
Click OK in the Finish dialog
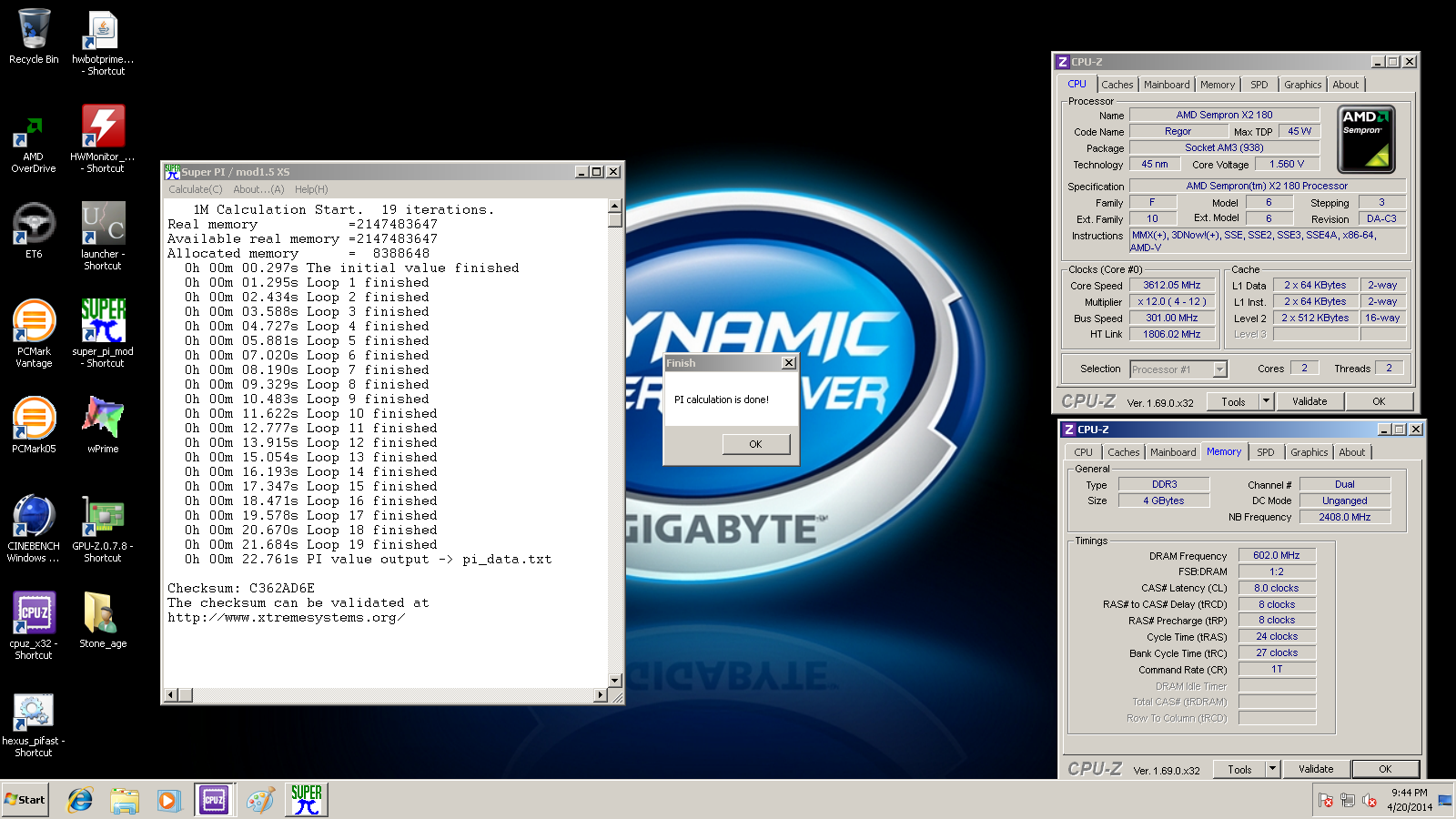click(x=755, y=444)
